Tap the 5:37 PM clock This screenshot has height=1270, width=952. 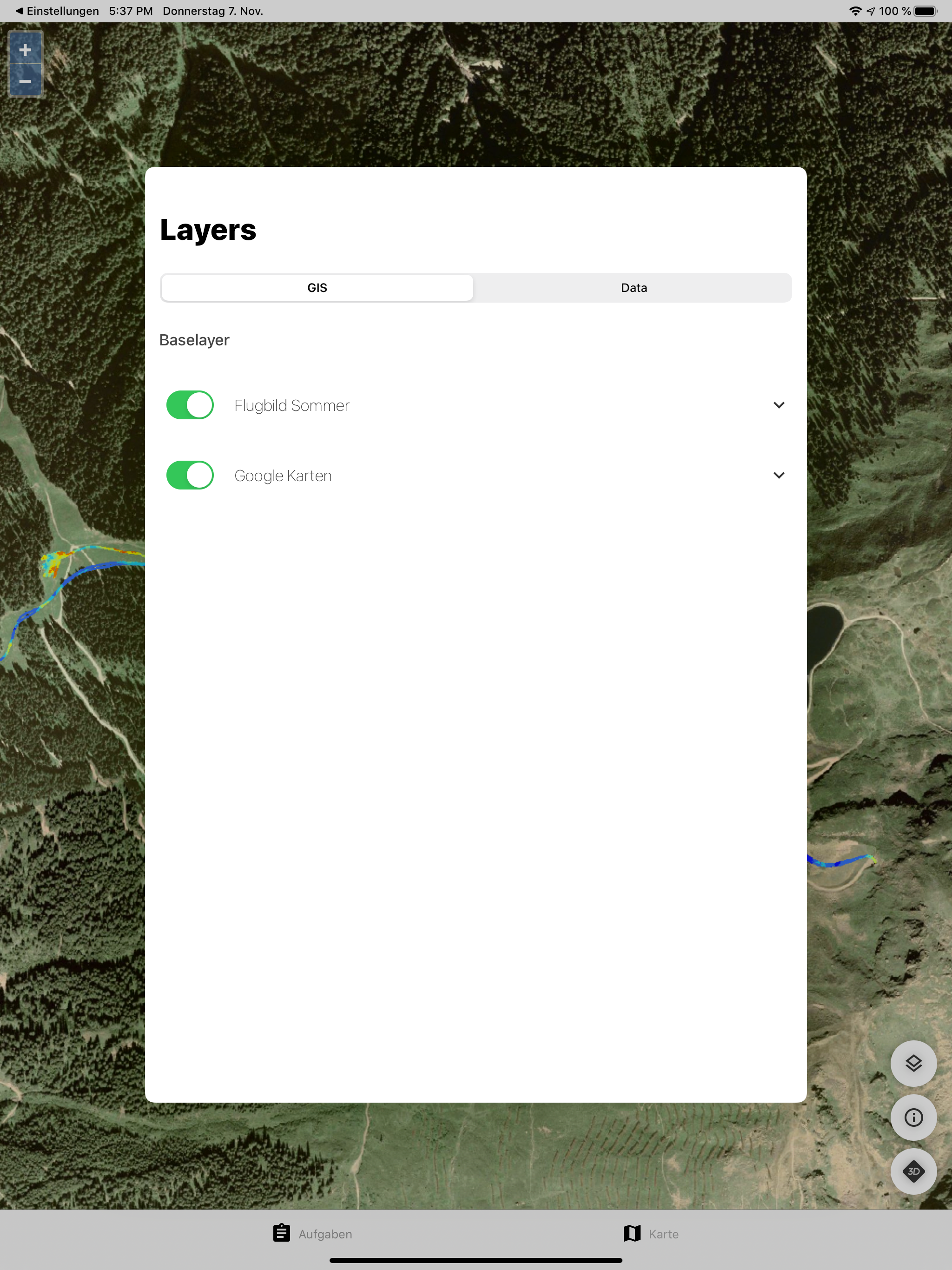[x=131, y=11]
